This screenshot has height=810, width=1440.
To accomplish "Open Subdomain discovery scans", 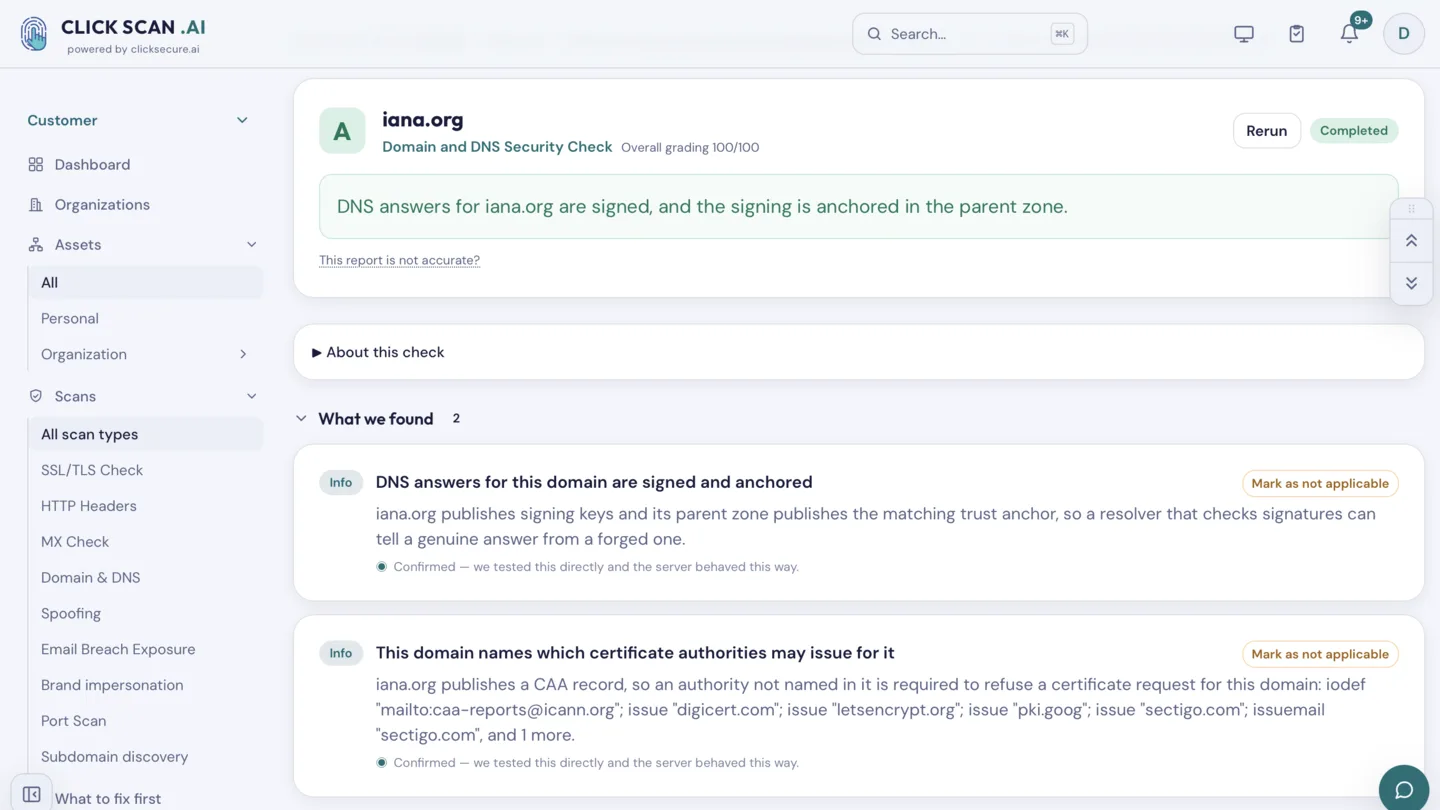I will coord(115,758).
